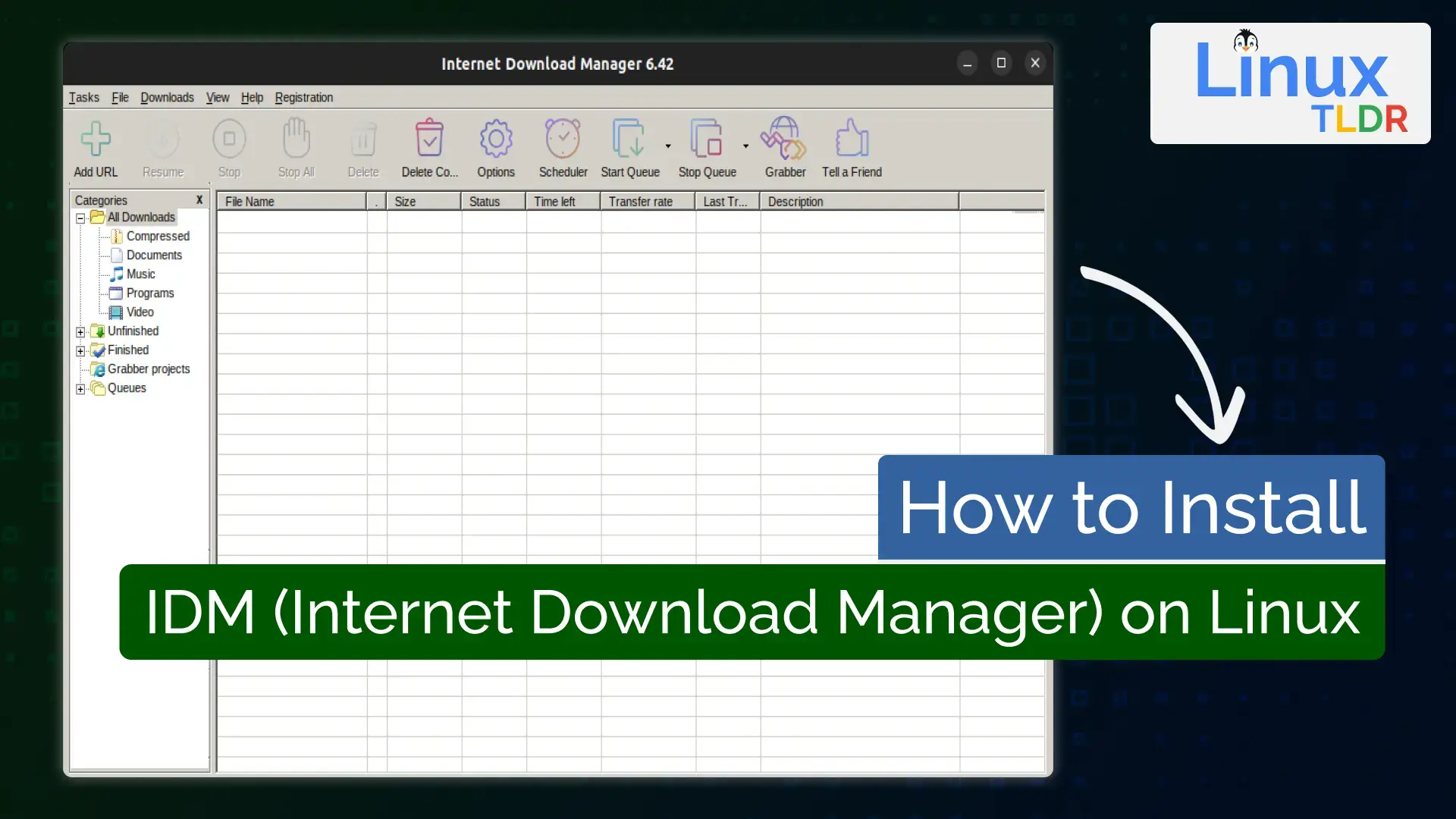Click the Stop Queue icon

(707, 138)
